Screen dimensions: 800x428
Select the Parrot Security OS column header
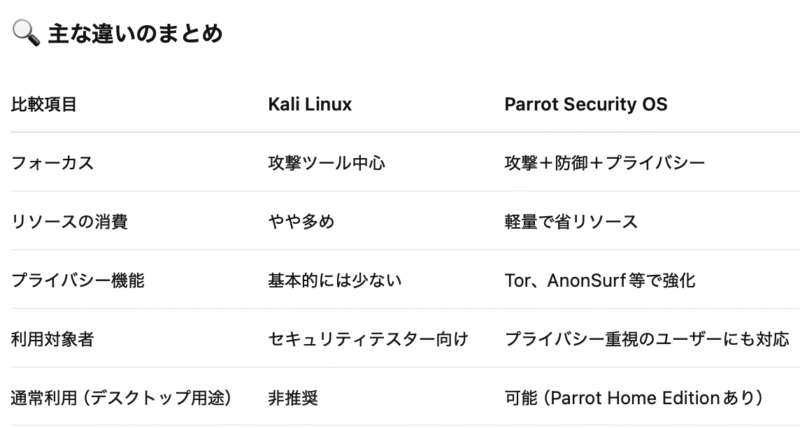pyautogui.click(x=586, y=105)
